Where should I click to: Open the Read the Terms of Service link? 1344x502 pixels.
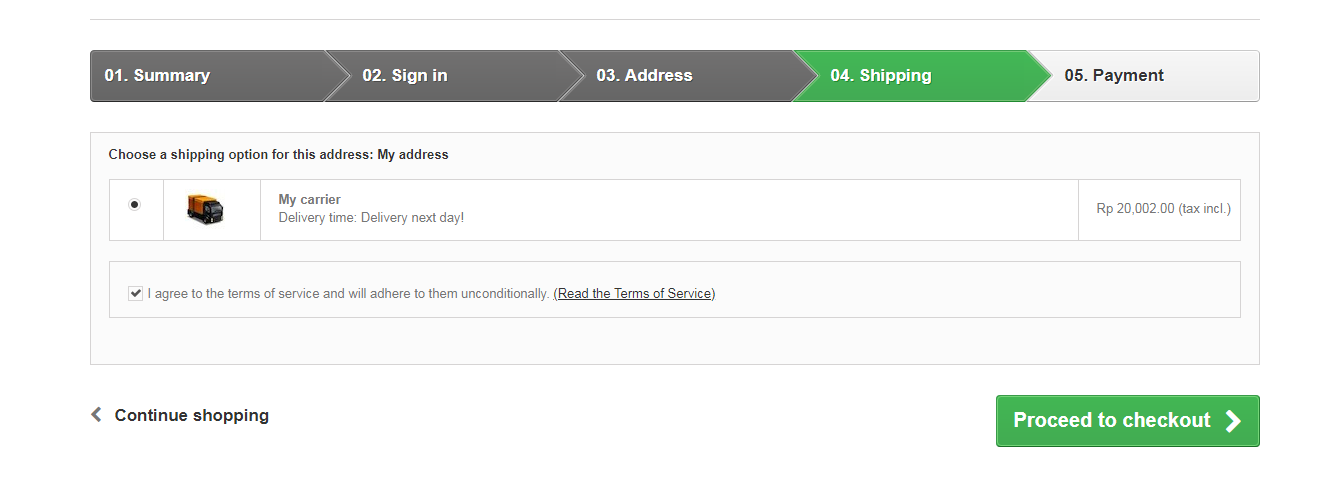pos(634,294)
